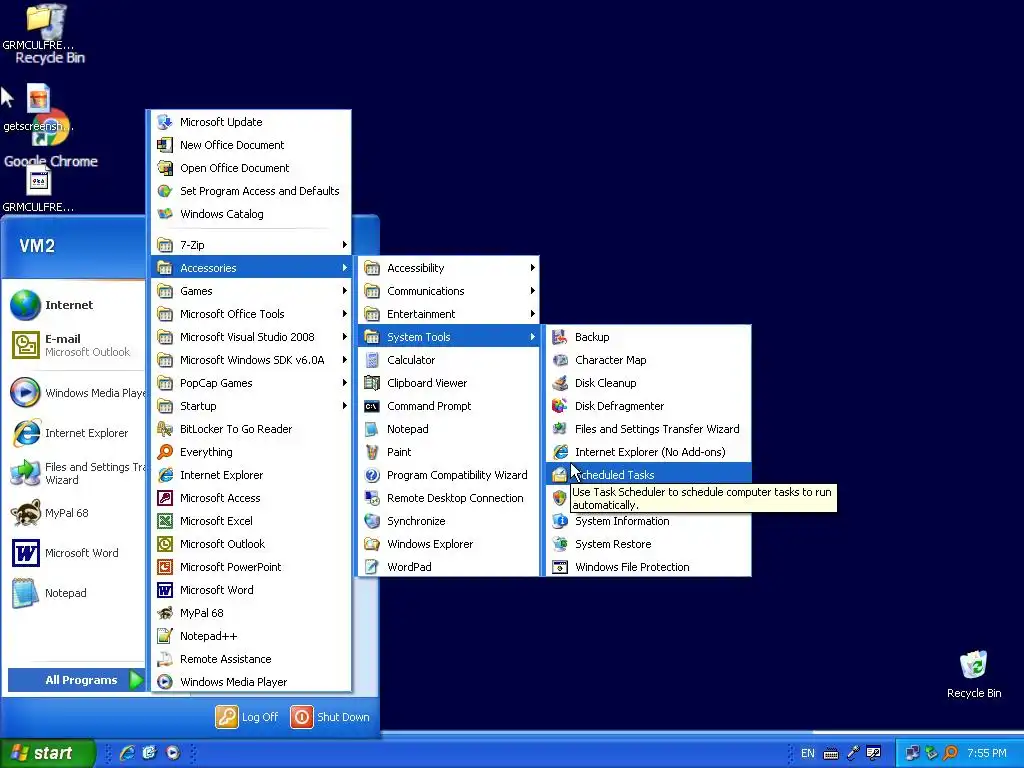Expand the Entertainment submenu
This screenshot has height=768, width=1024.
(x=449, y=313)
